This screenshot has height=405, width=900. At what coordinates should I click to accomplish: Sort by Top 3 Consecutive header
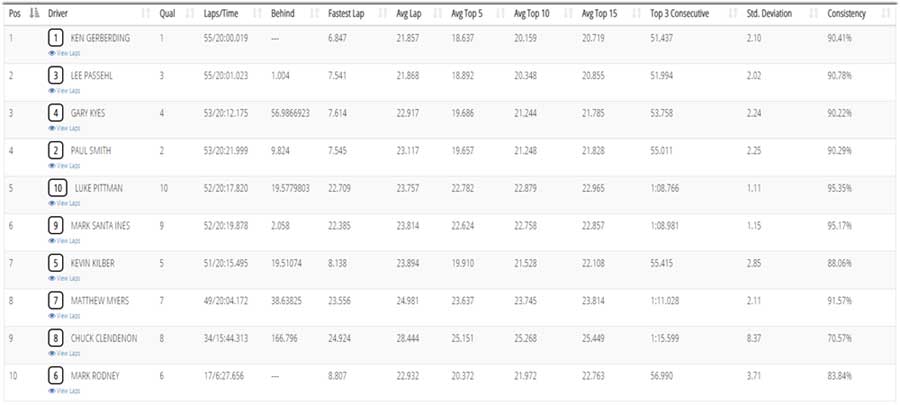tap(679, 14)
